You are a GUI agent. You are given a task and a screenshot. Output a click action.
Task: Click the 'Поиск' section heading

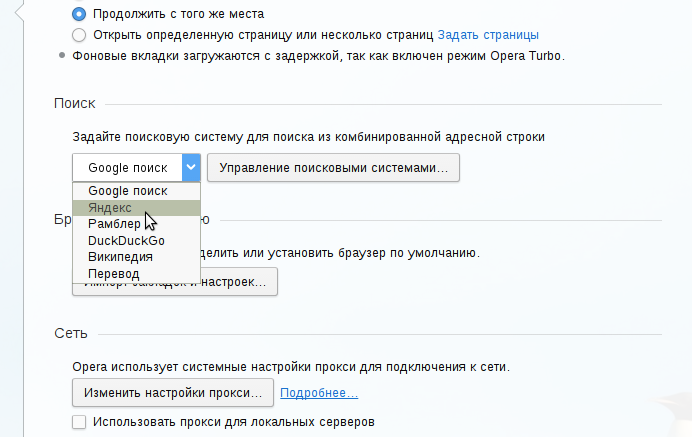[x=75, y=103]
